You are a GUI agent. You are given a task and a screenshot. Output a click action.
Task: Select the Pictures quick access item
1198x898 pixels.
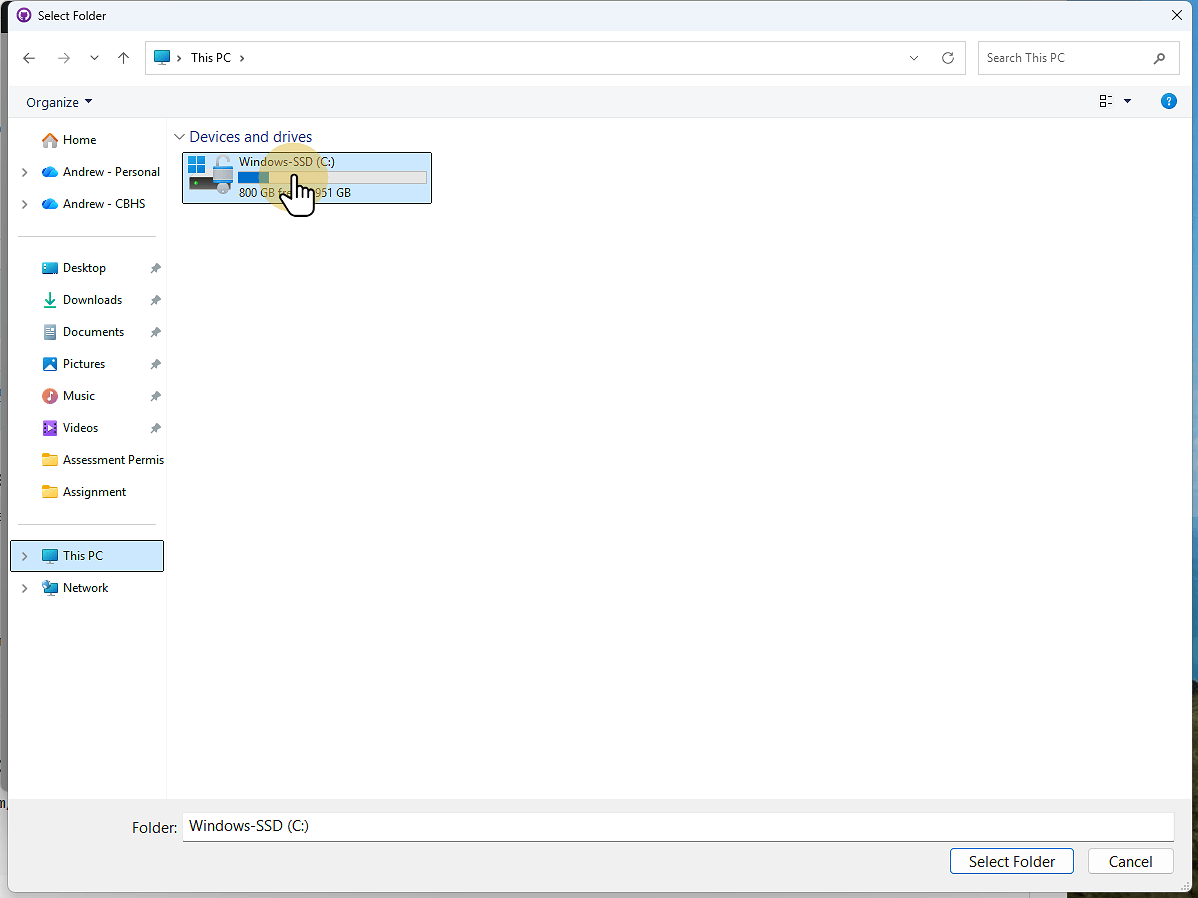(x=84, y=364)
